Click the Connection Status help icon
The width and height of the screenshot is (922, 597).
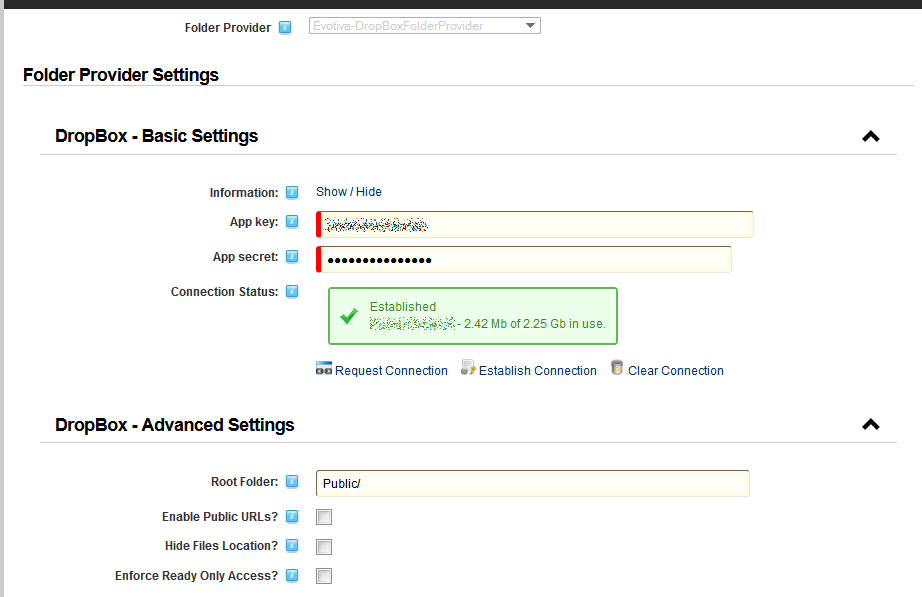(292, 292)
